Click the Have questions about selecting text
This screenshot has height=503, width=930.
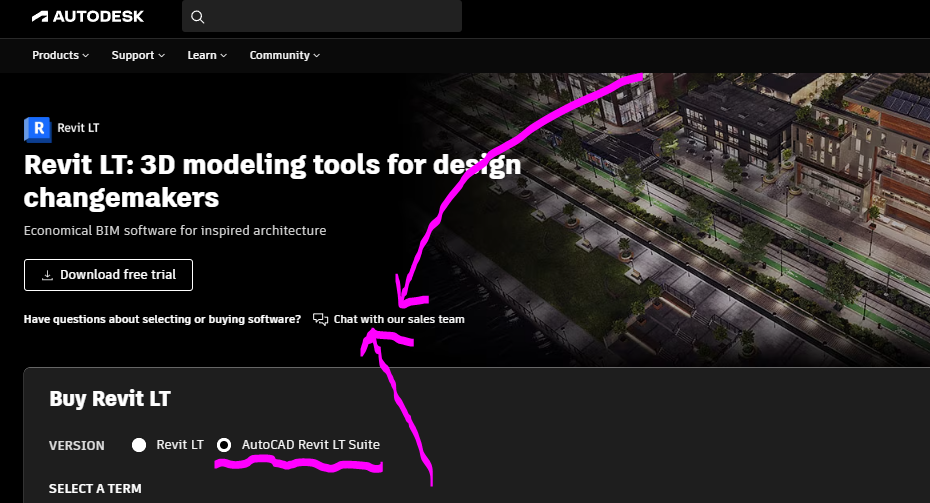click(162, 319)
